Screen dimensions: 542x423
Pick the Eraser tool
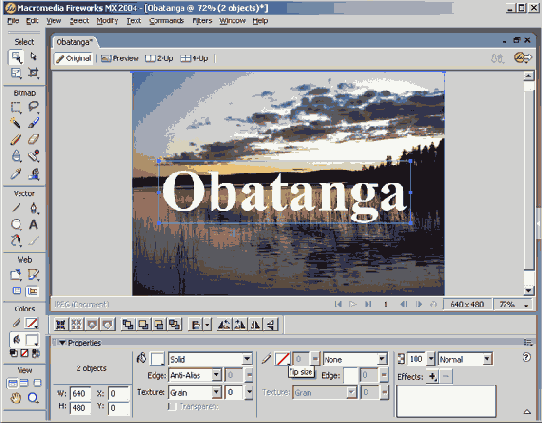(33, 139)
